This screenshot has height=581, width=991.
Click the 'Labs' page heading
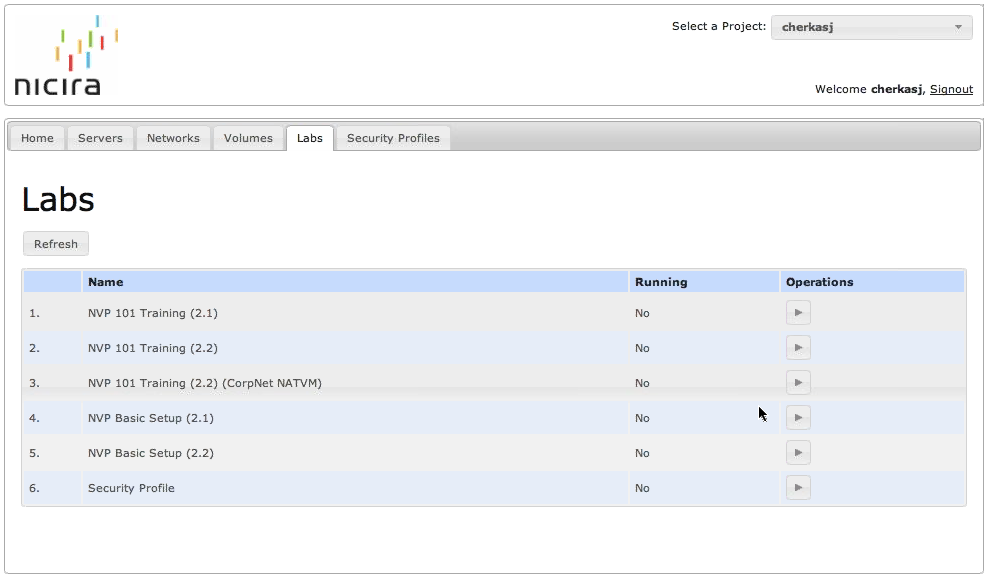tap(58, 200)
